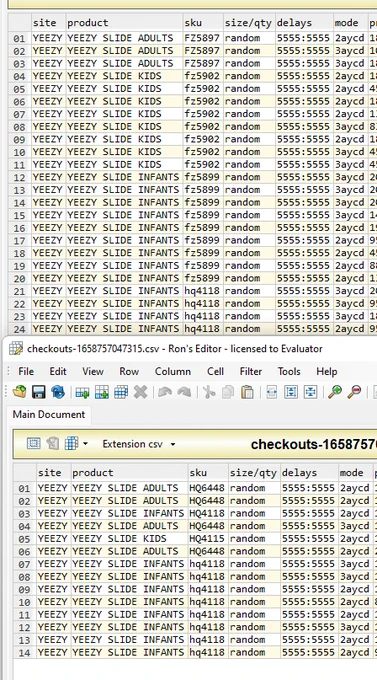The height and width of the screenshot is (680, 377).
Task: Click the Redo arrow icon
Action: point(184,392)
